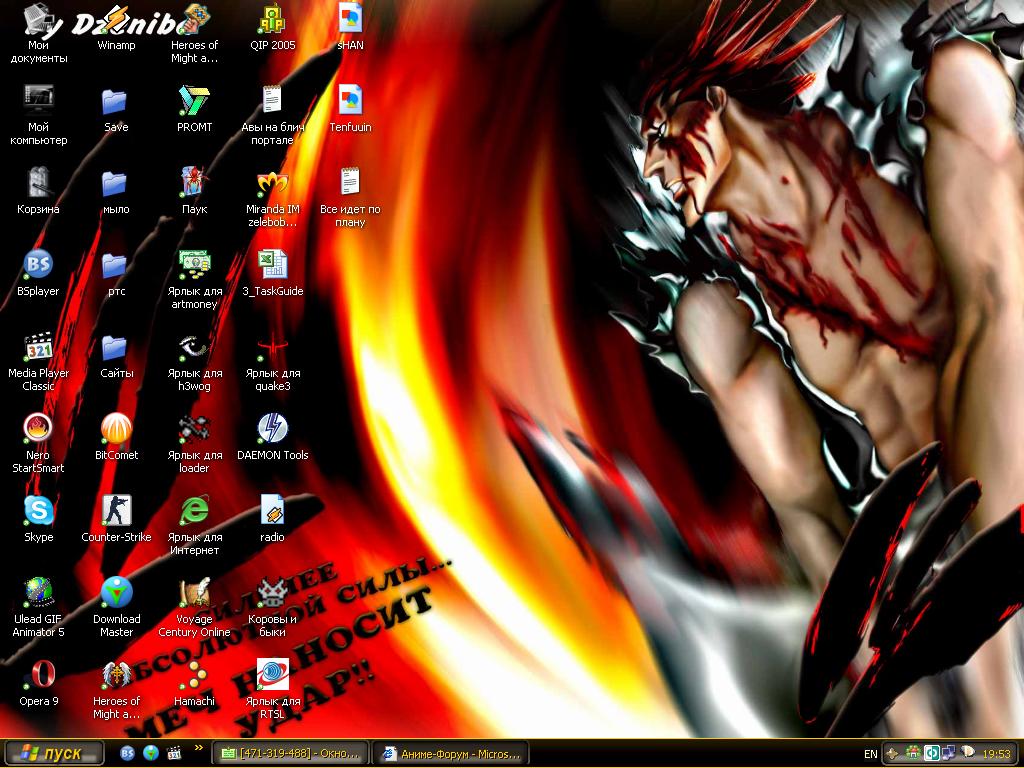Click the 19:53 system clock
The width and height of the screenshot is (1024, 768).
[x=997, y=754]
